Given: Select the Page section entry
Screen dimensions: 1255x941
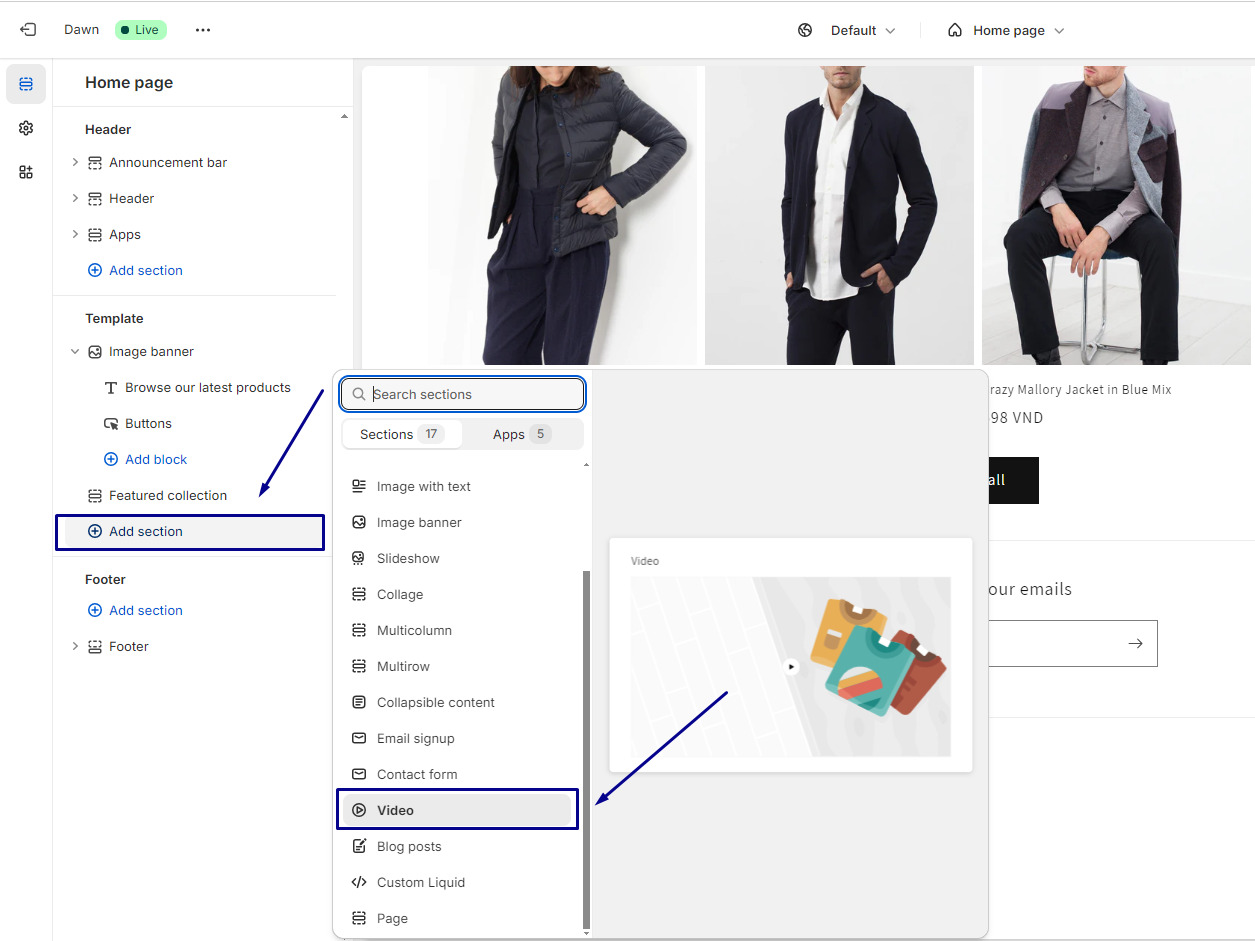Looking at the screenshot, I should coord(457,918).
